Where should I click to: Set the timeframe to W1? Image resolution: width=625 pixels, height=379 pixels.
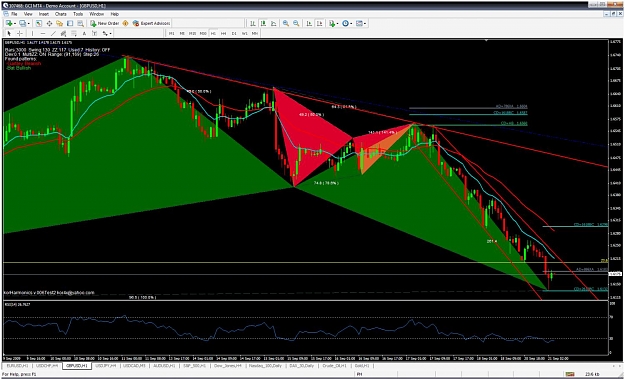point(244,33)
